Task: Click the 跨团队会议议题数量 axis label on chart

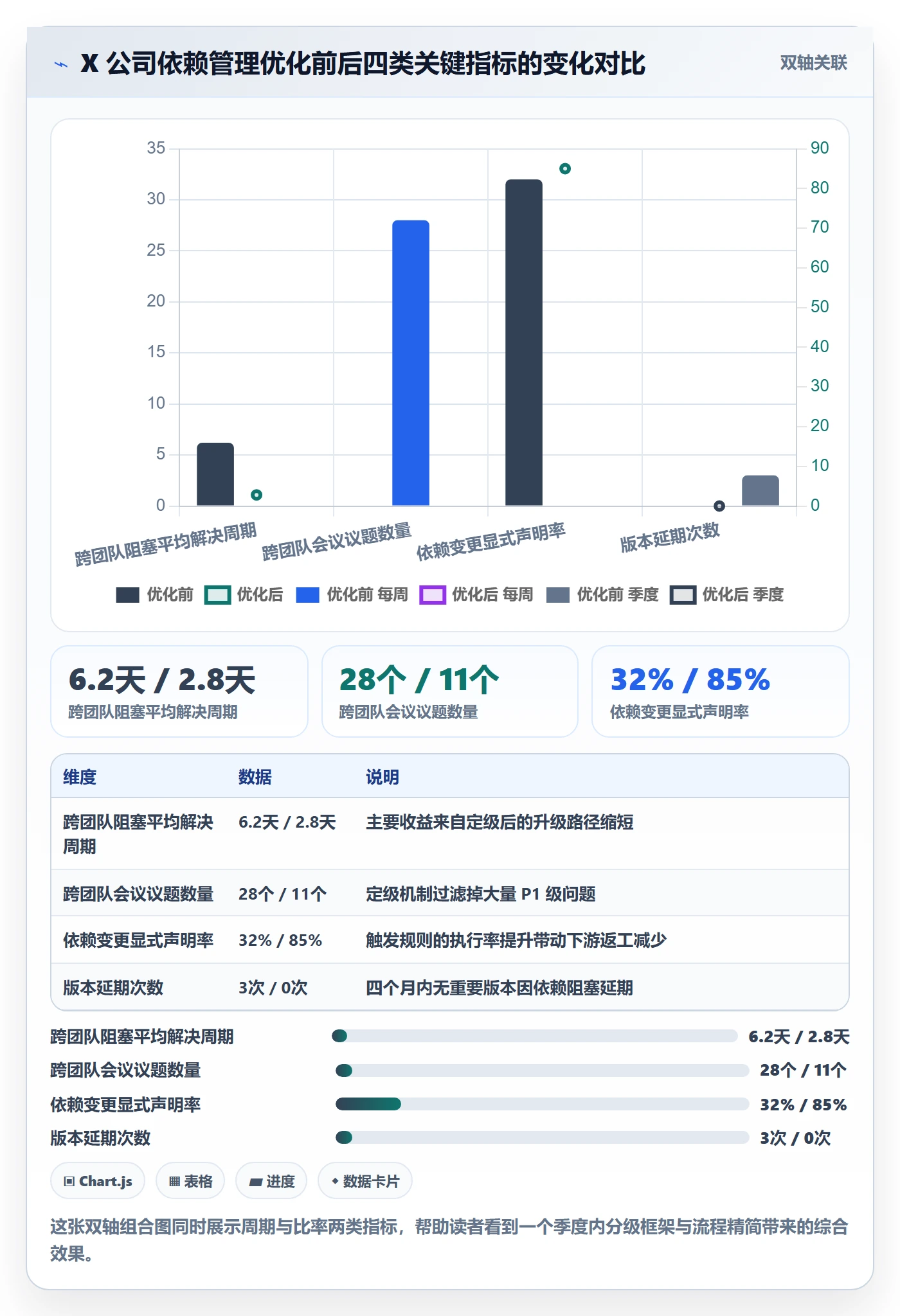Action: click(x=337, y=541)
